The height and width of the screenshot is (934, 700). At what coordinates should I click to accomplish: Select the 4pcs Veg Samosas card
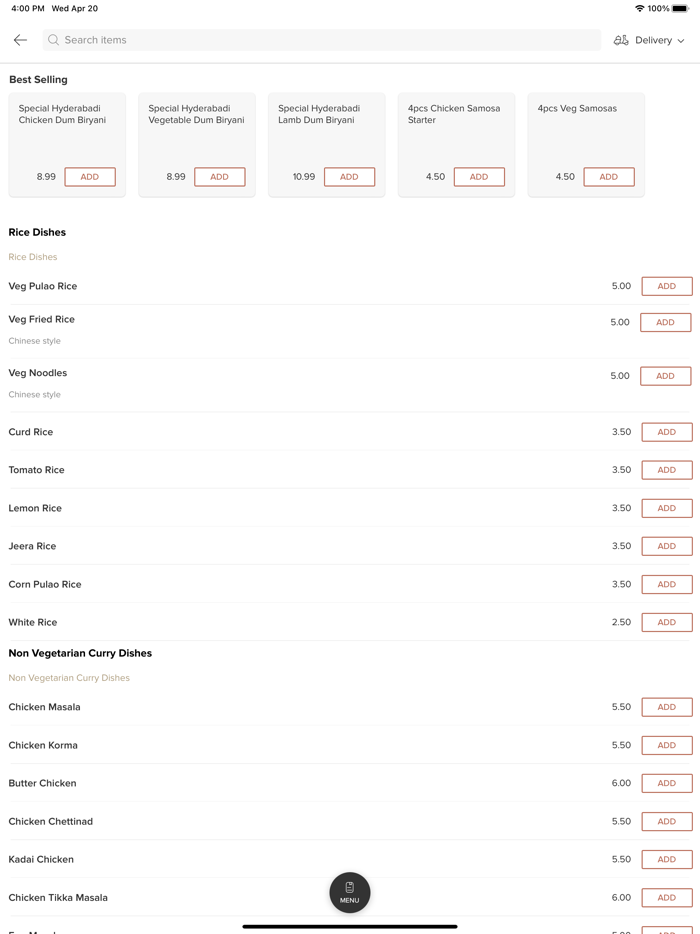pyautogui.click(x=586, y=130)
